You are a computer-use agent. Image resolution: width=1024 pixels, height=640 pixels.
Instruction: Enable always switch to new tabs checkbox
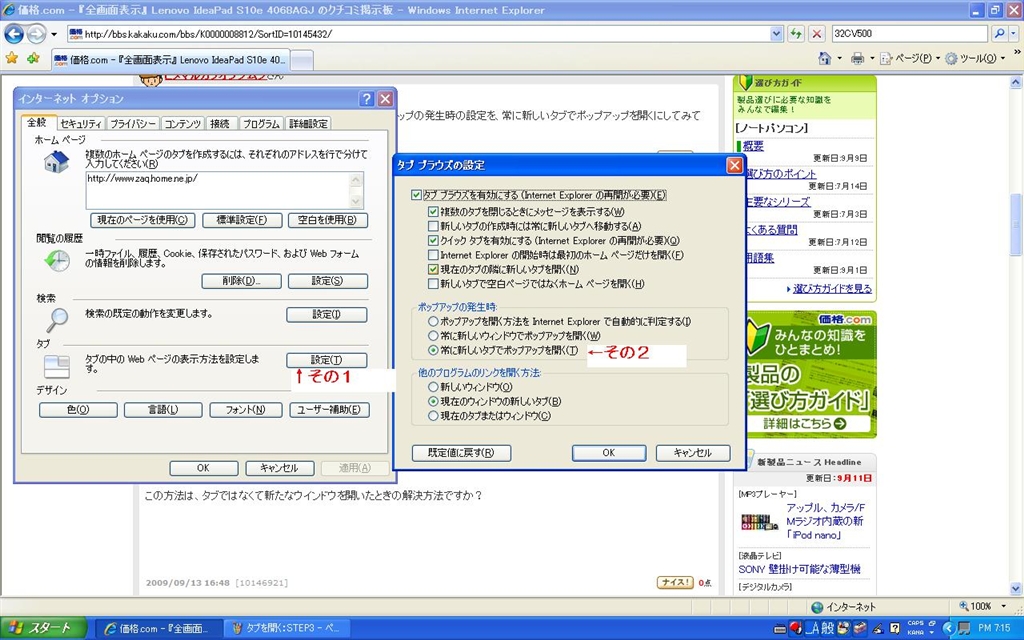(433, 226)
